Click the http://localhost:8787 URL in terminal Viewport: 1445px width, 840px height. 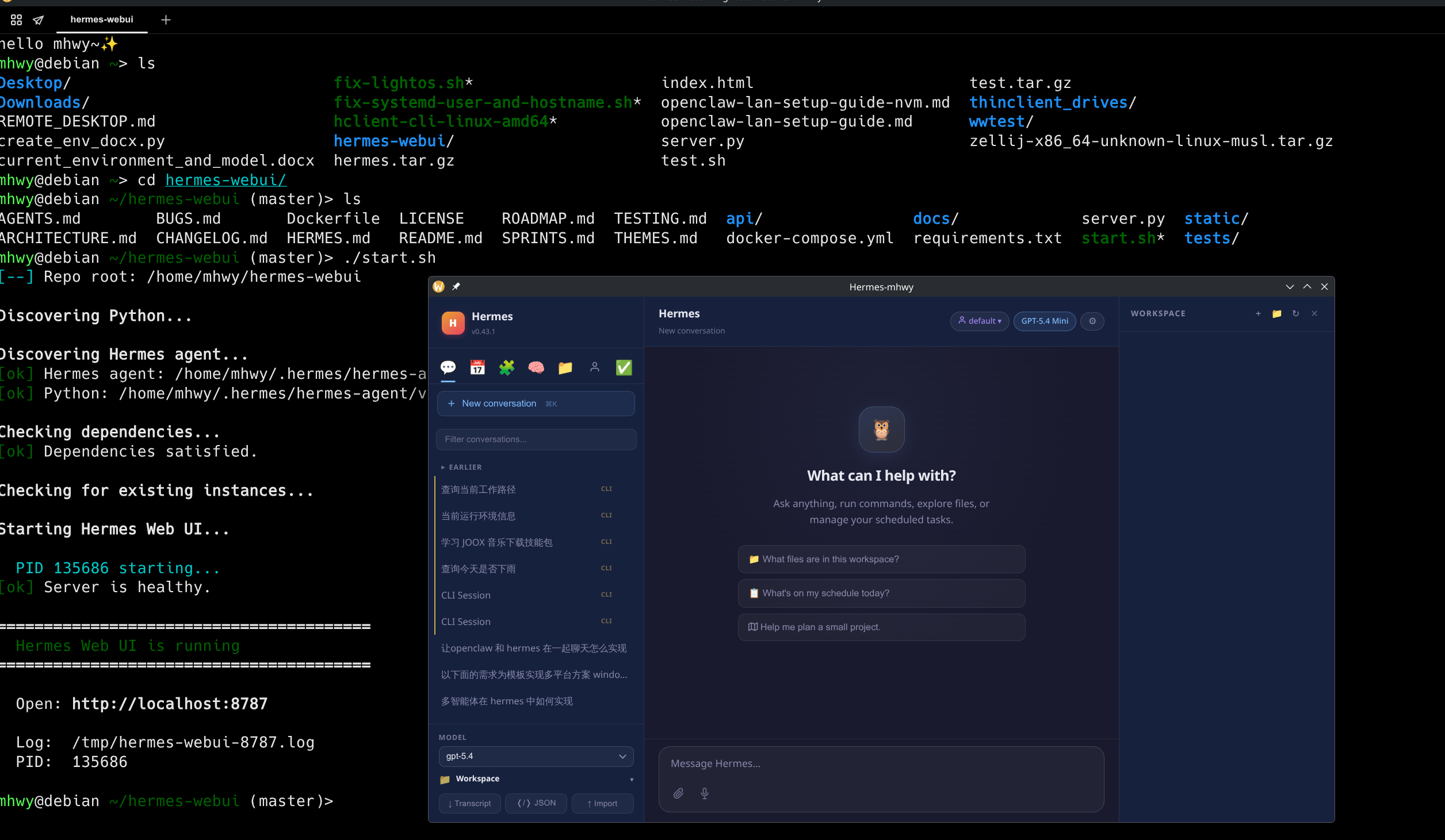coord(170,704)
